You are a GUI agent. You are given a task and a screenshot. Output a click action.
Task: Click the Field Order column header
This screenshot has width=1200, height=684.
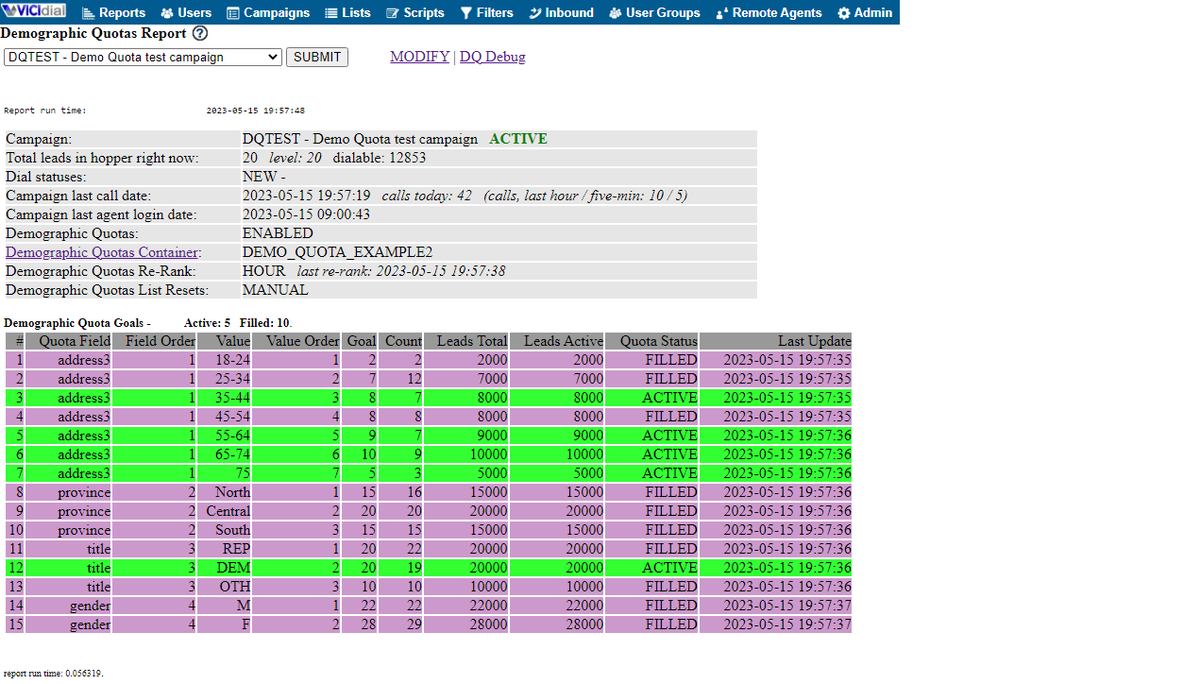click(x=154, y=341)
